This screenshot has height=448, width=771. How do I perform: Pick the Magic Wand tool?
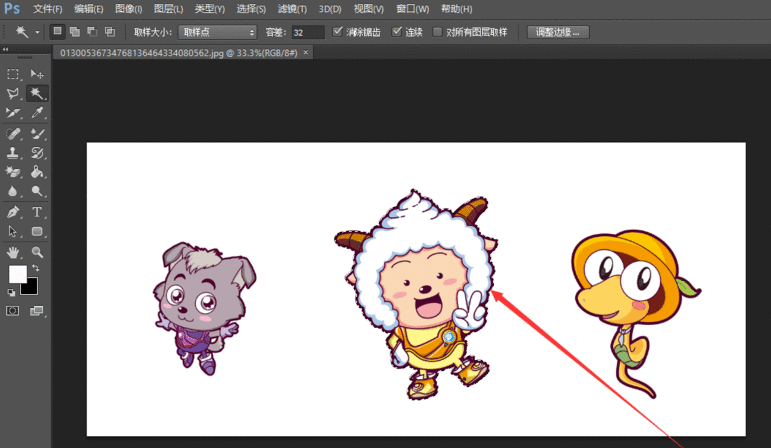tap(37, 93)
